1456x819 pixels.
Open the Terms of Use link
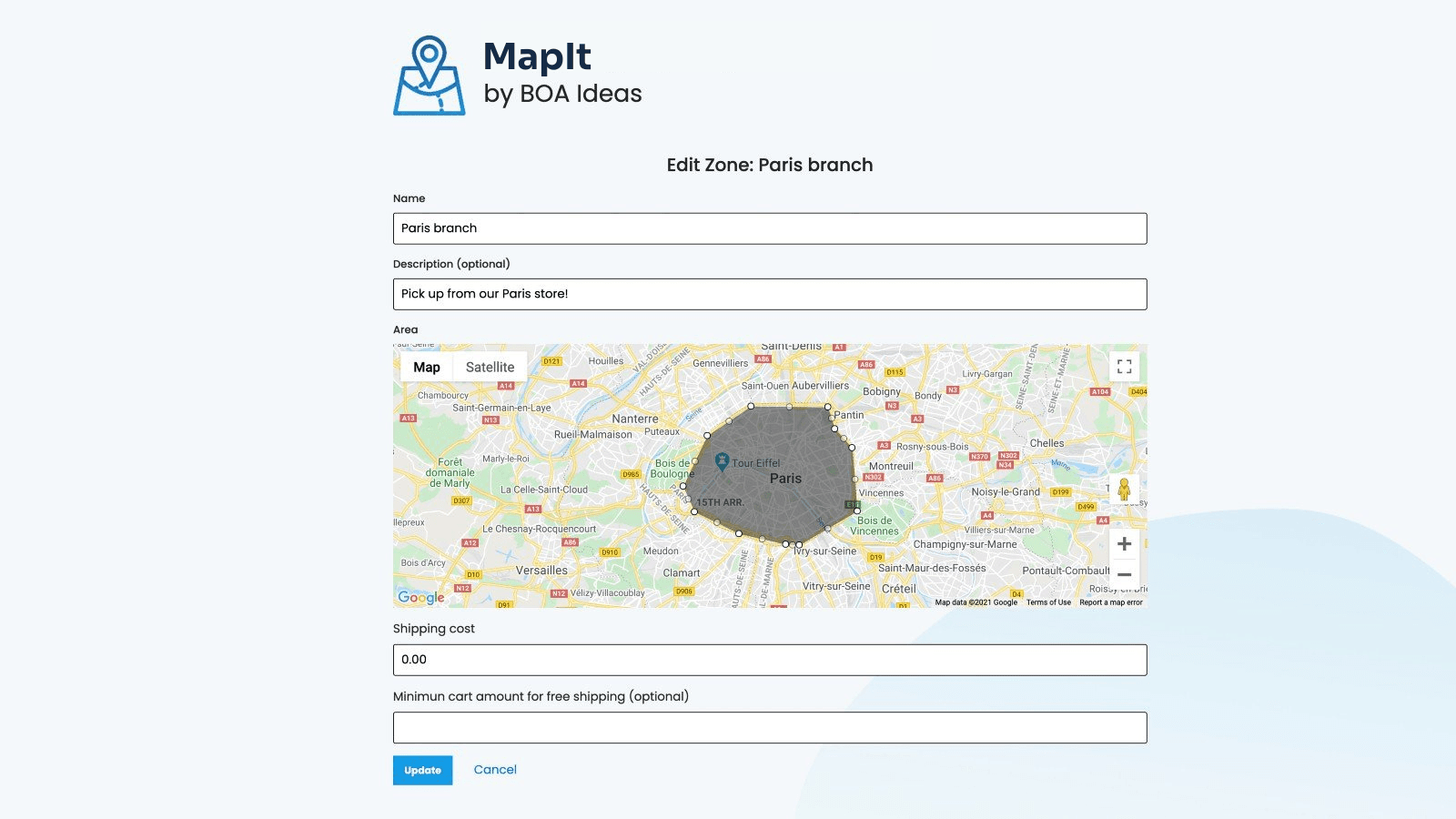pos(1048,602)
